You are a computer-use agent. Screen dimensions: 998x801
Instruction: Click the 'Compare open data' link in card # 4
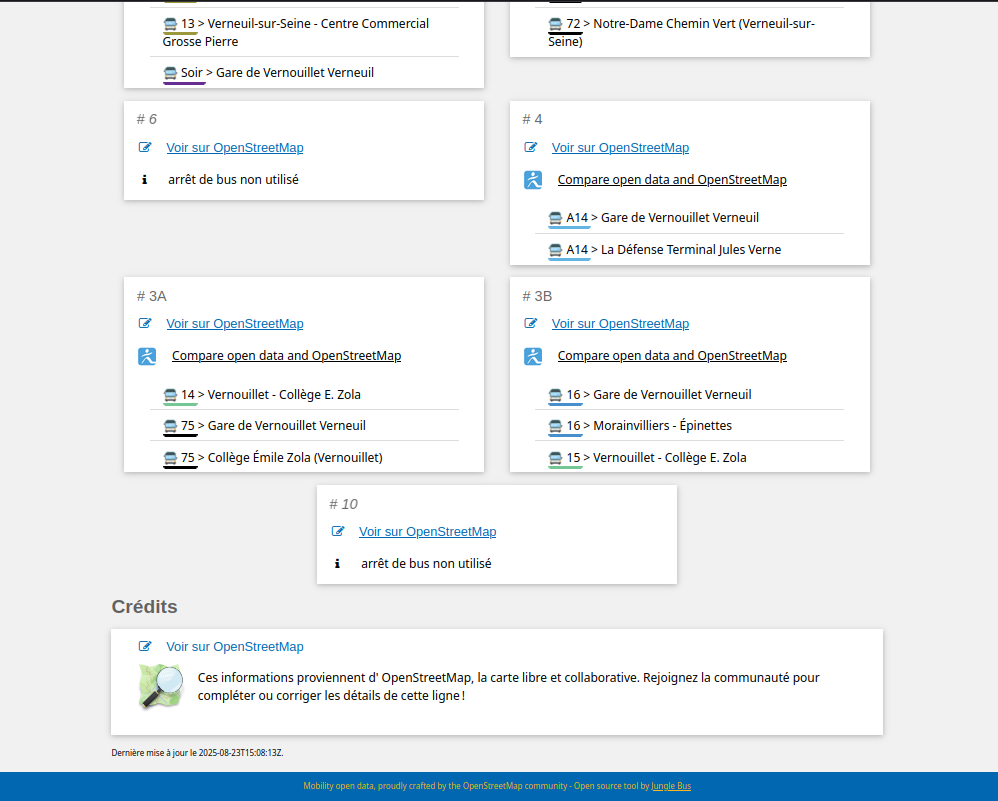tap(672, 180)
